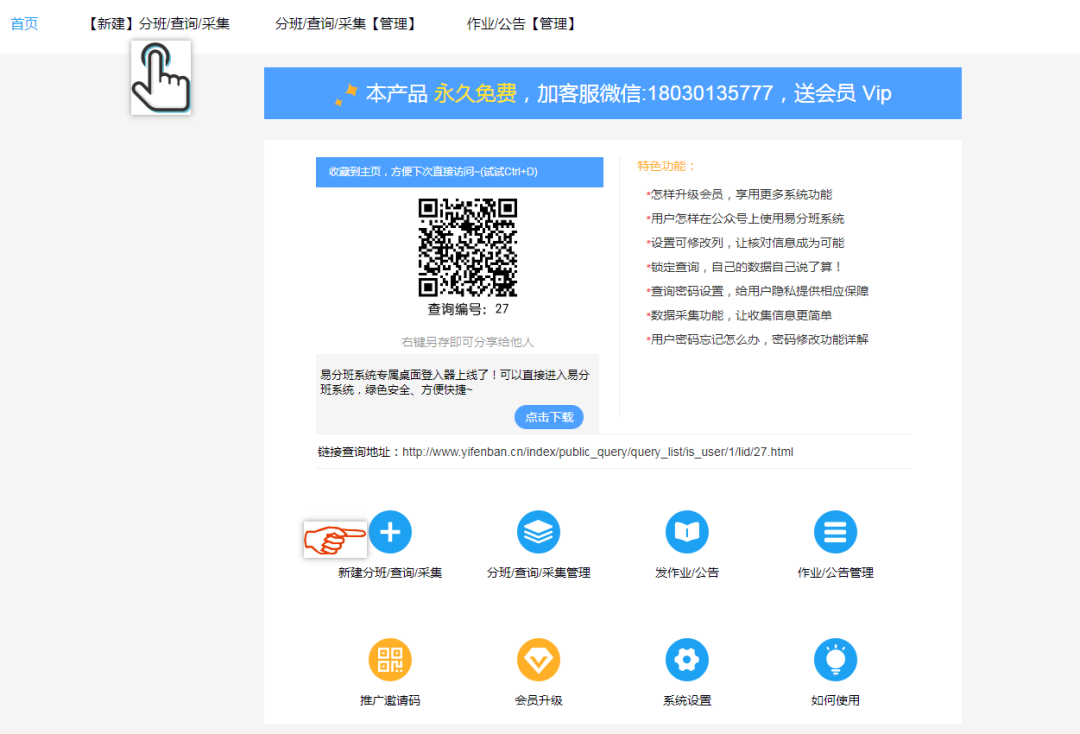Open the yifenban.cn query link address
Viewport: 1080px width, 734px height.
(x=598, y=452)
